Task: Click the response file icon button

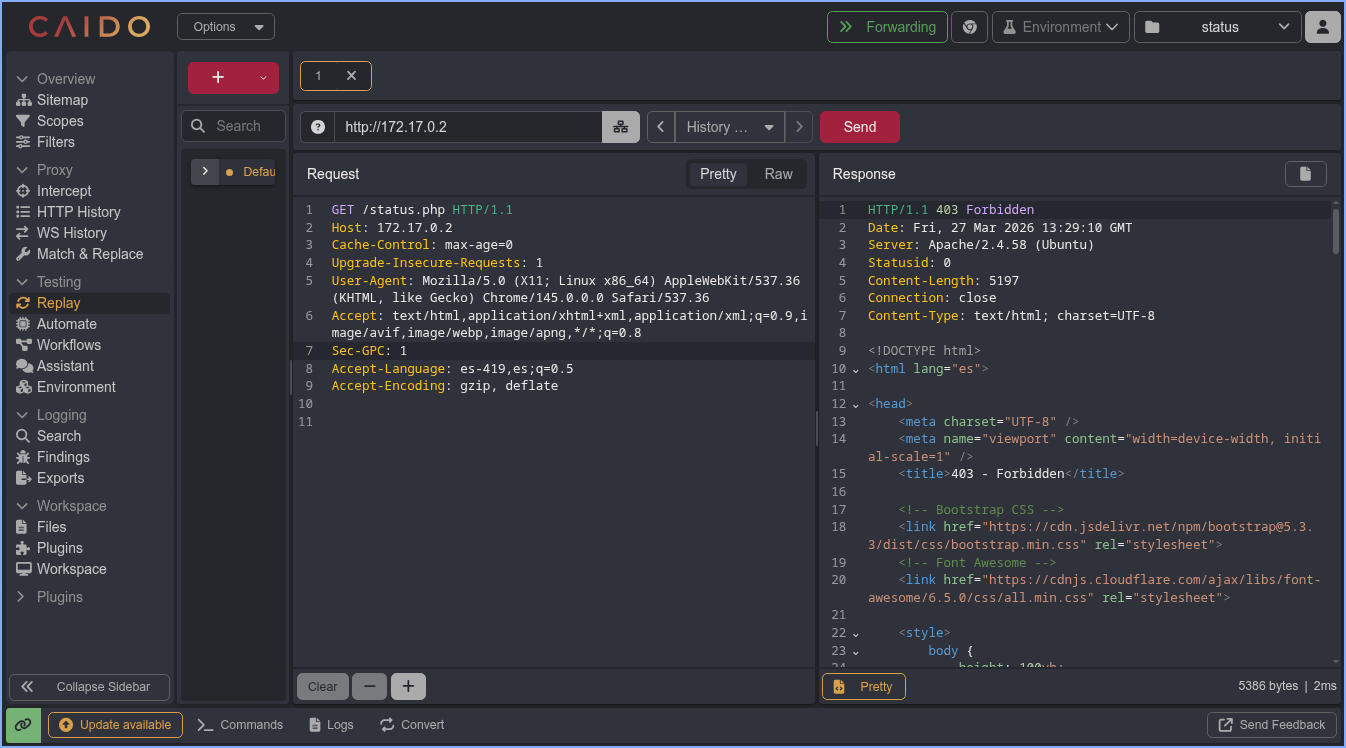Action: [x=1305, y=174]
